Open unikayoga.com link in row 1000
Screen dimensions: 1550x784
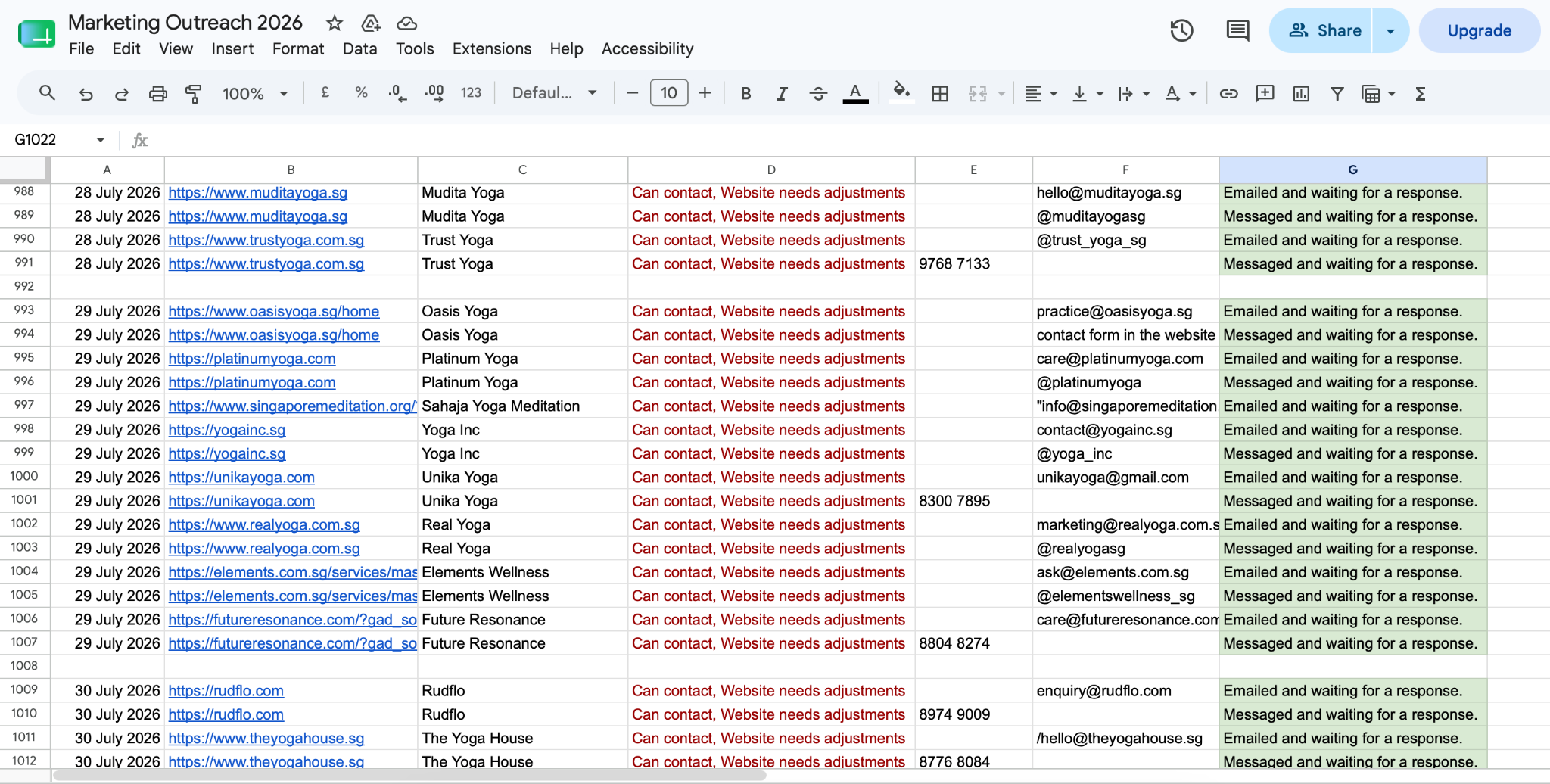coord(241,477)
